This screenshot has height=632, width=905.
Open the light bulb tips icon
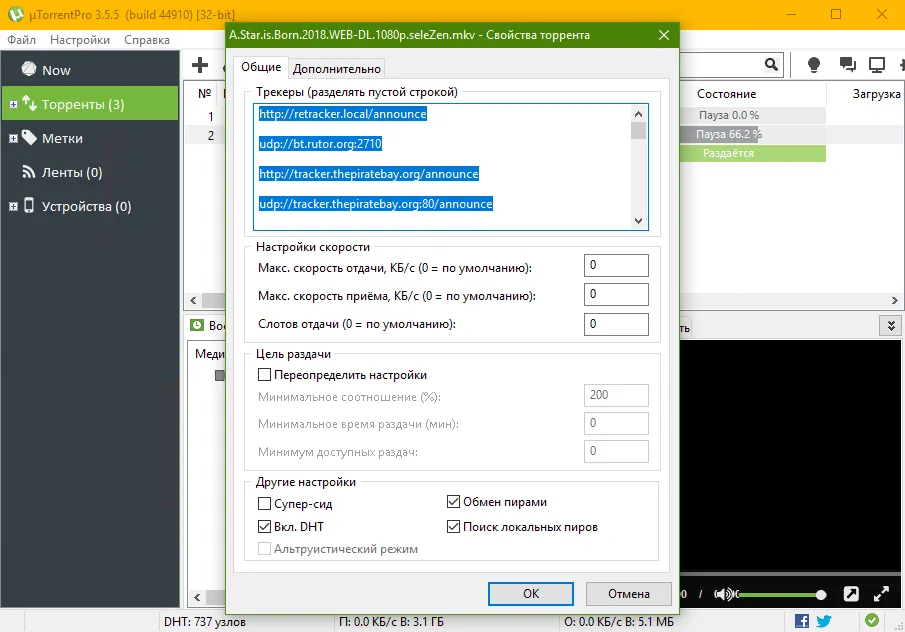point(814,65)
